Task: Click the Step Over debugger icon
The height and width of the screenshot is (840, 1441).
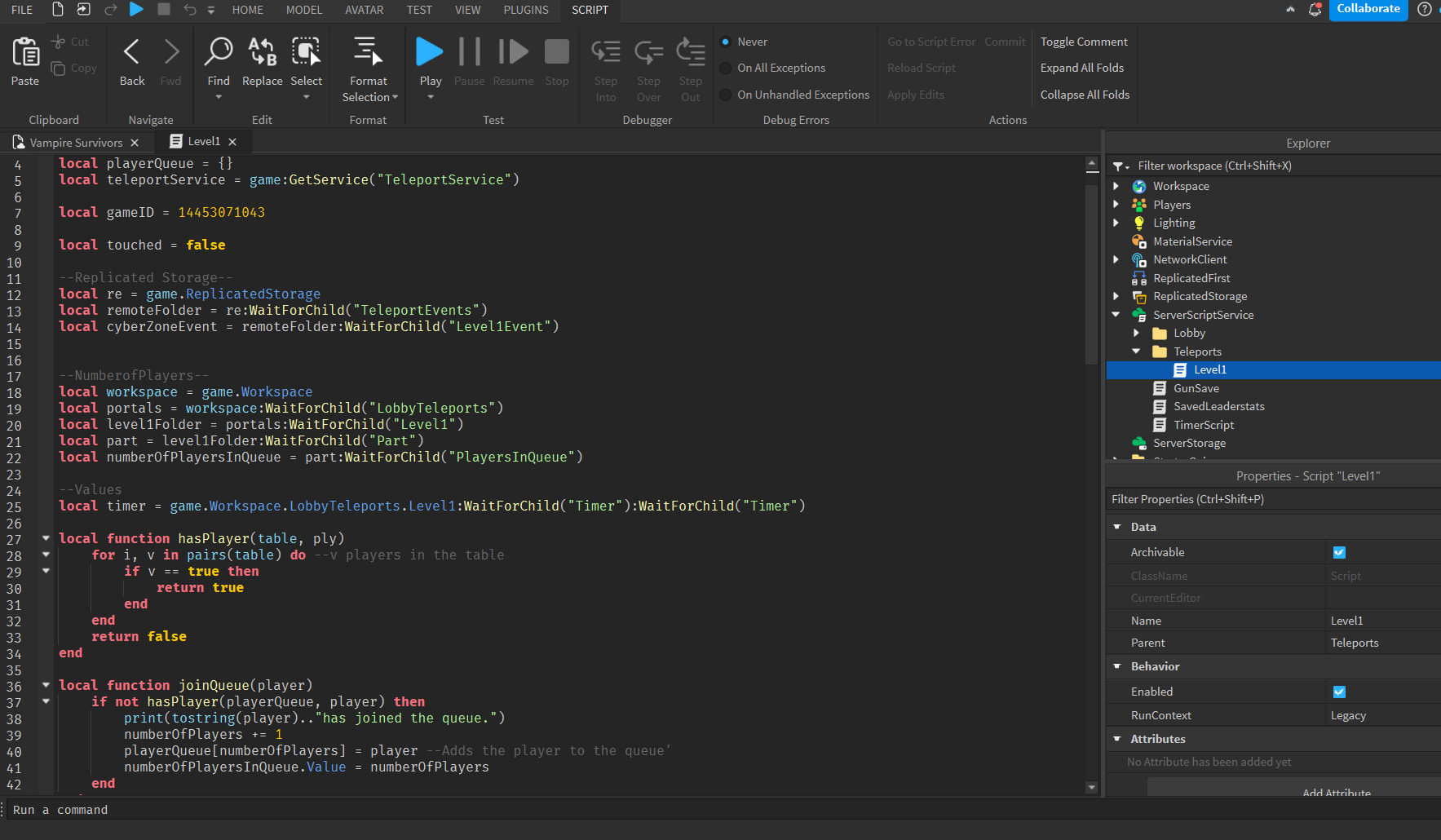Action: tap(648, 52)
